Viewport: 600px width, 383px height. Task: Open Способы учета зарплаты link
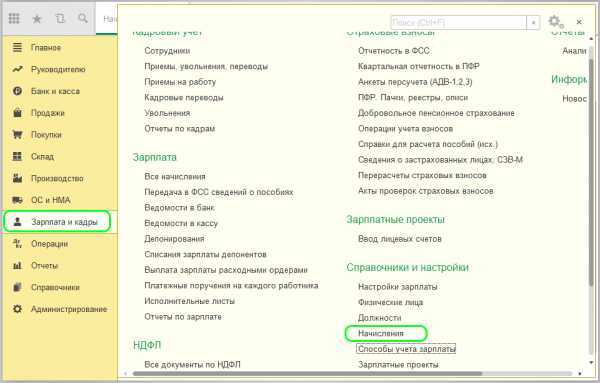tap(406, 349)
